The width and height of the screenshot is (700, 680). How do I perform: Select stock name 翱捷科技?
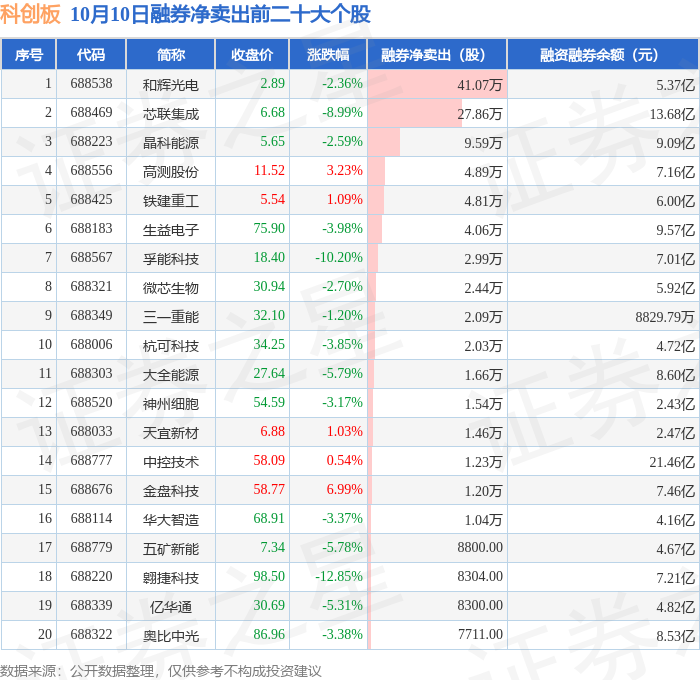(x=171, y=578)
